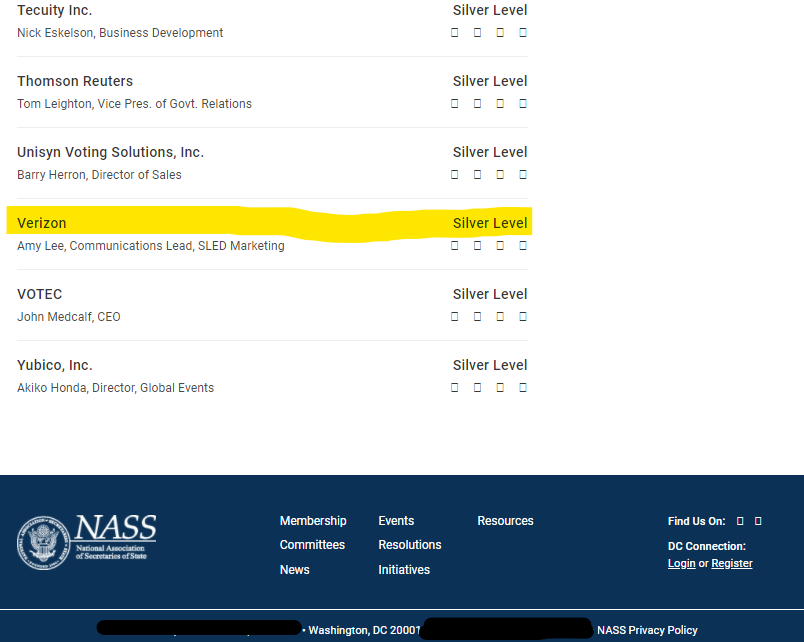
Task: Click first contact icon in Unisyn Voting Solutions row
Action: 454,175
